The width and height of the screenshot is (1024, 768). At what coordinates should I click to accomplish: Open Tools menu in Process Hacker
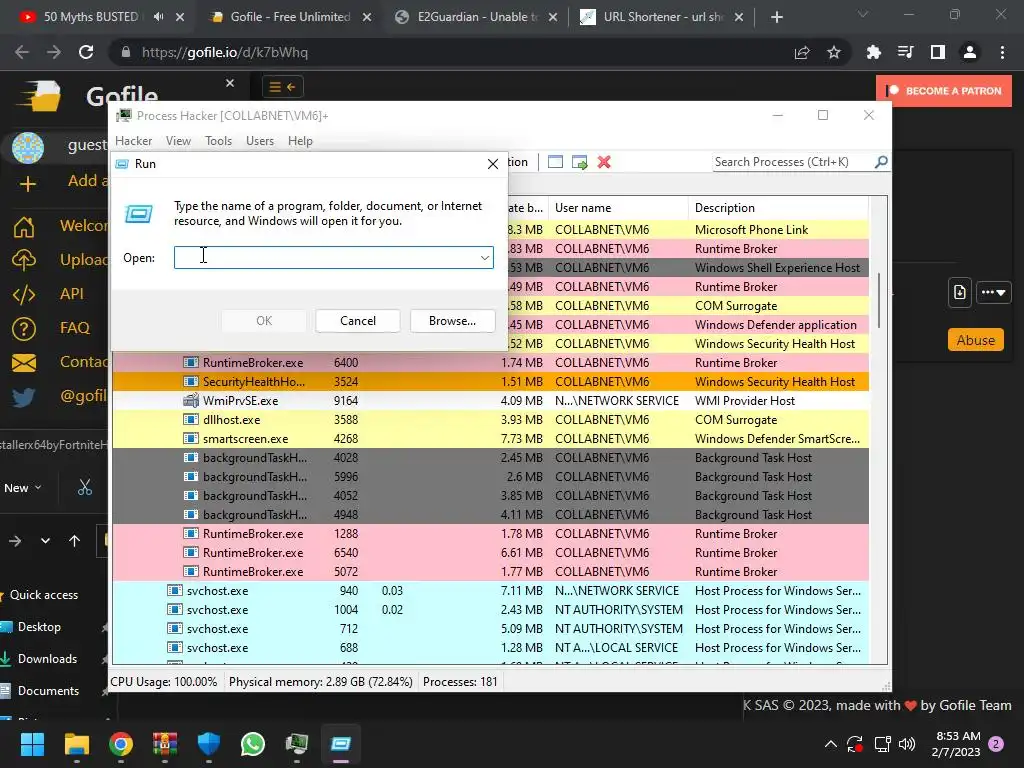218,140
